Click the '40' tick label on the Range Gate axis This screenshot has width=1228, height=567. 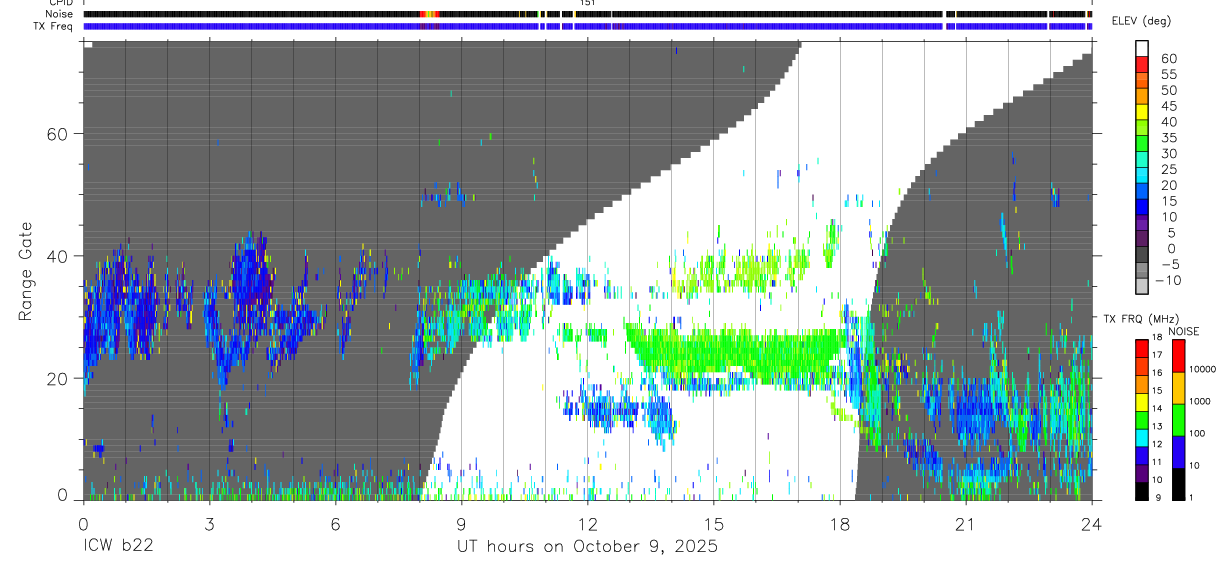click(56, 256)
